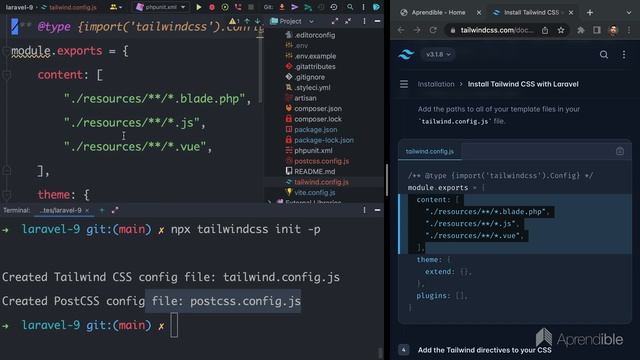Click the green Run button in IDE toolbar
The width and height of the screenshot is (640, 360).
pyautogui.click(x=199, y=7)
